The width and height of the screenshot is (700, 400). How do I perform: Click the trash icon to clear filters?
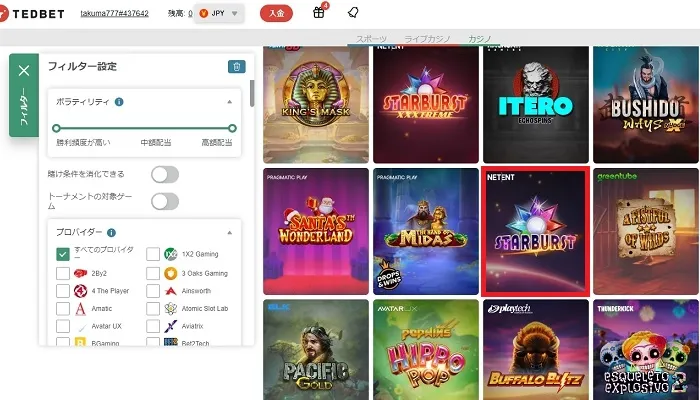[237, 67]
